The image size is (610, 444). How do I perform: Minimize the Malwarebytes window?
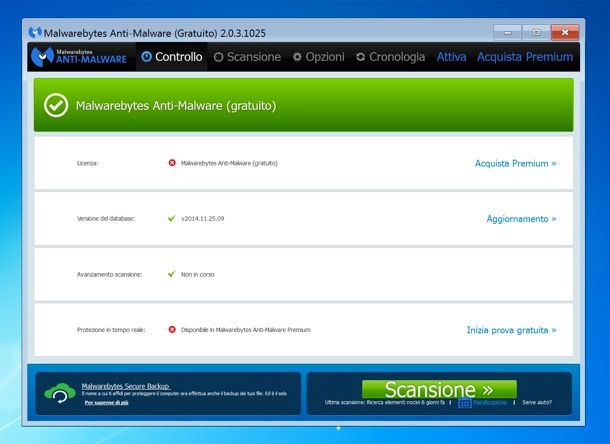507,32
